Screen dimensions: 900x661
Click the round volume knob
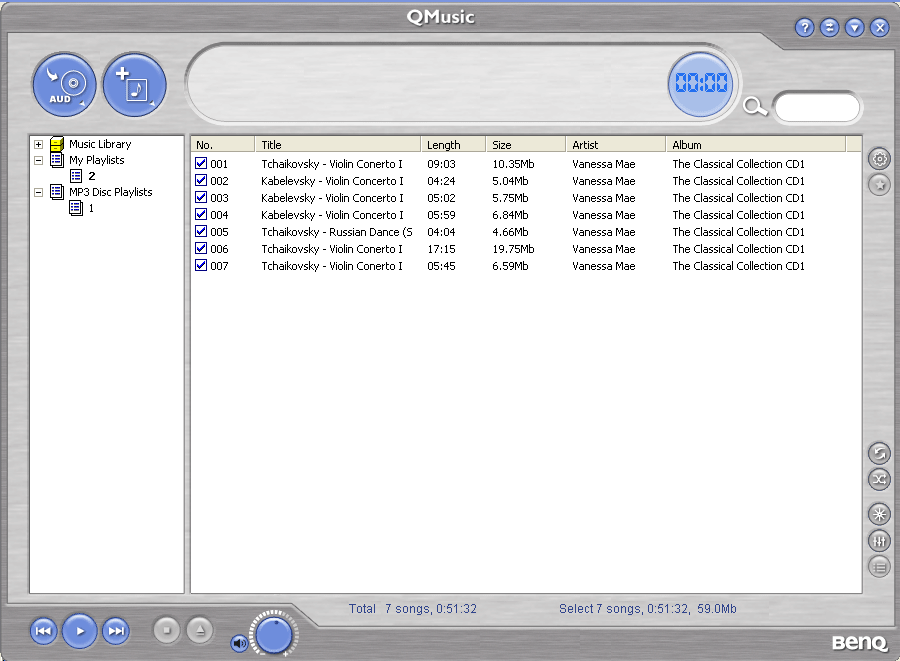tap(273, 635)
